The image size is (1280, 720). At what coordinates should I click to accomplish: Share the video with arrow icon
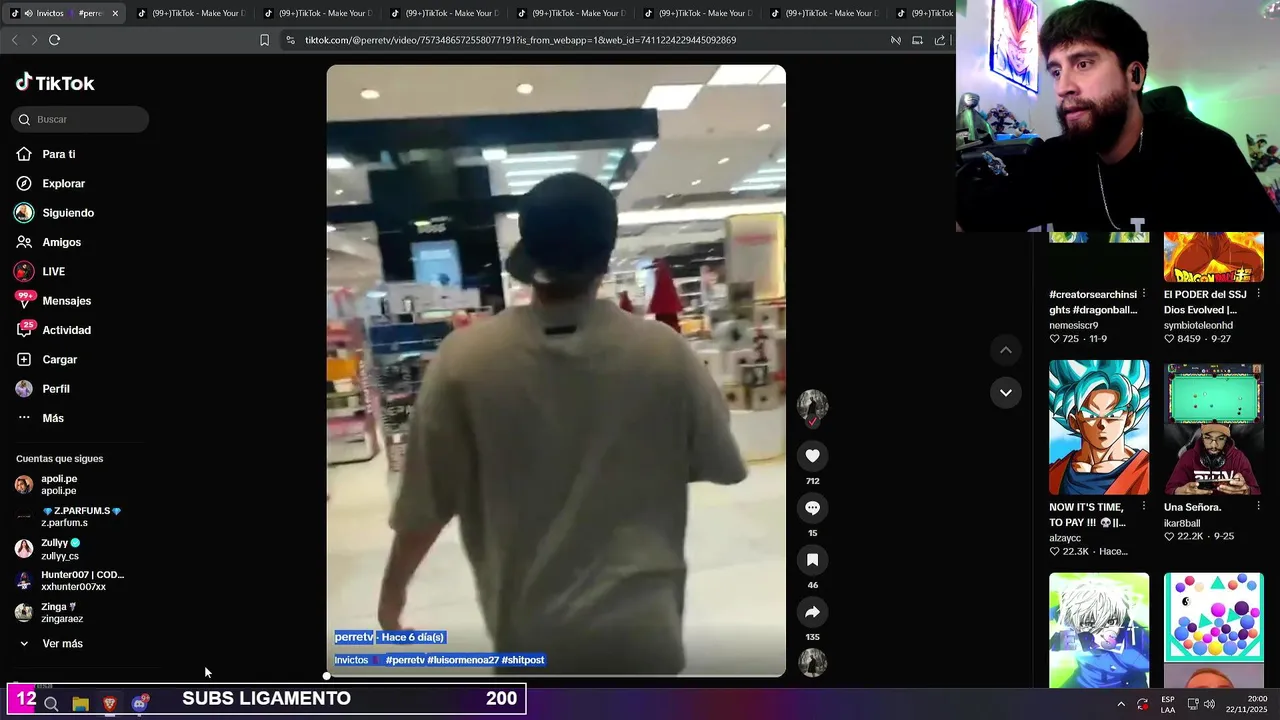click(812, 612)
